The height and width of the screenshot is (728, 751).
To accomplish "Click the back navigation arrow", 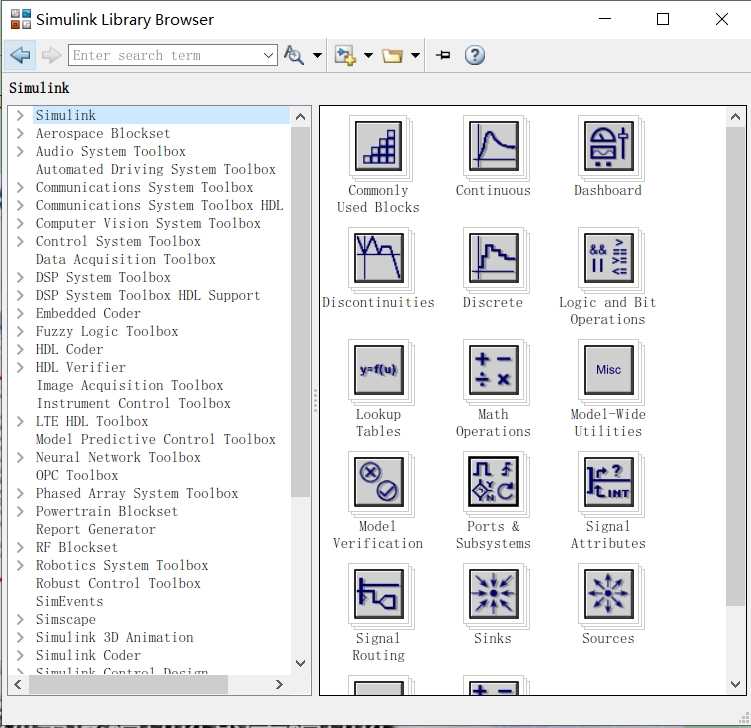I will tap(20, 55).
